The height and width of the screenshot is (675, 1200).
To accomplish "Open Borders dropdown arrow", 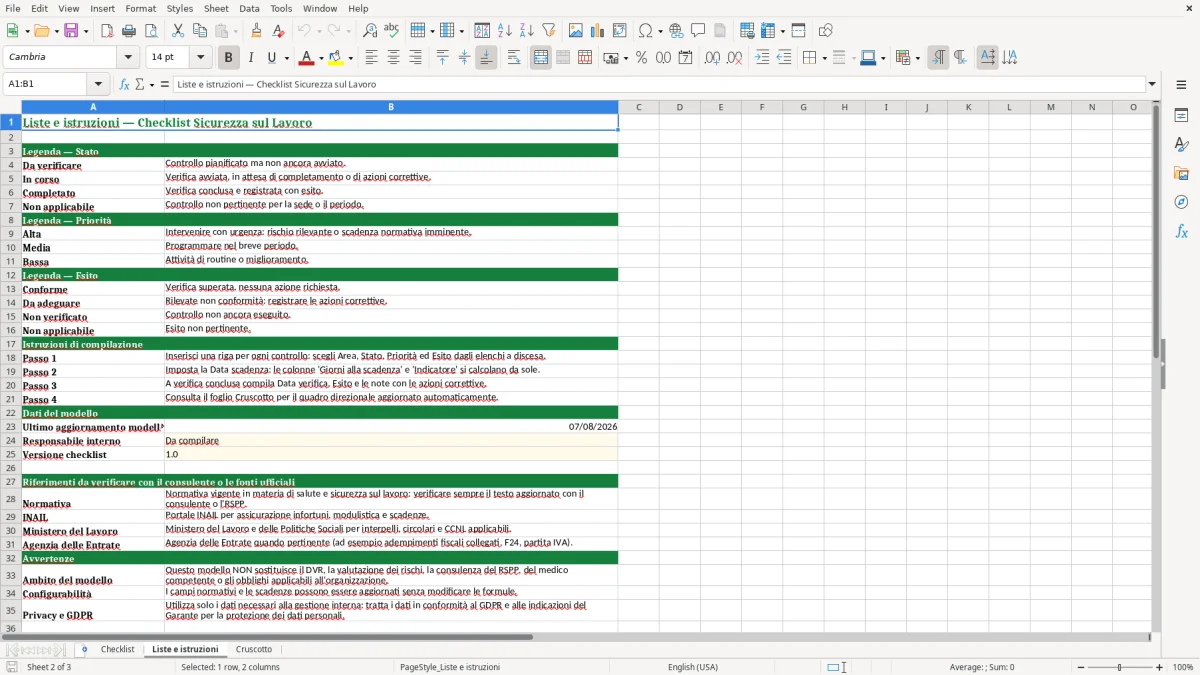I will (824, 58).
